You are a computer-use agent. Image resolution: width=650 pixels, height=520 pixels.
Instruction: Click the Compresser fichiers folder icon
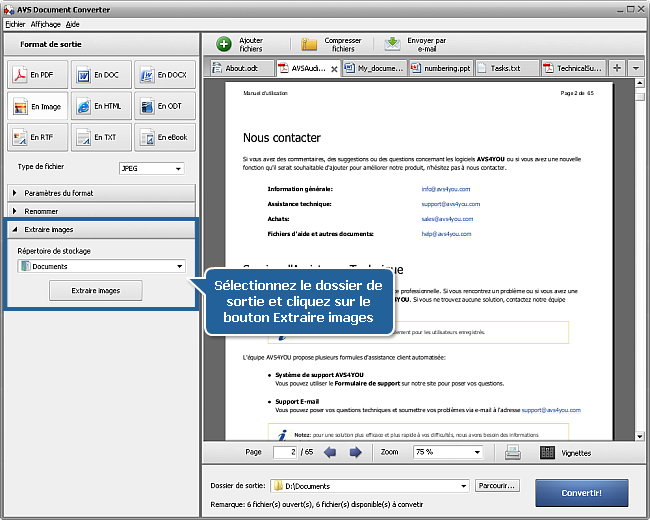point(309,44)
